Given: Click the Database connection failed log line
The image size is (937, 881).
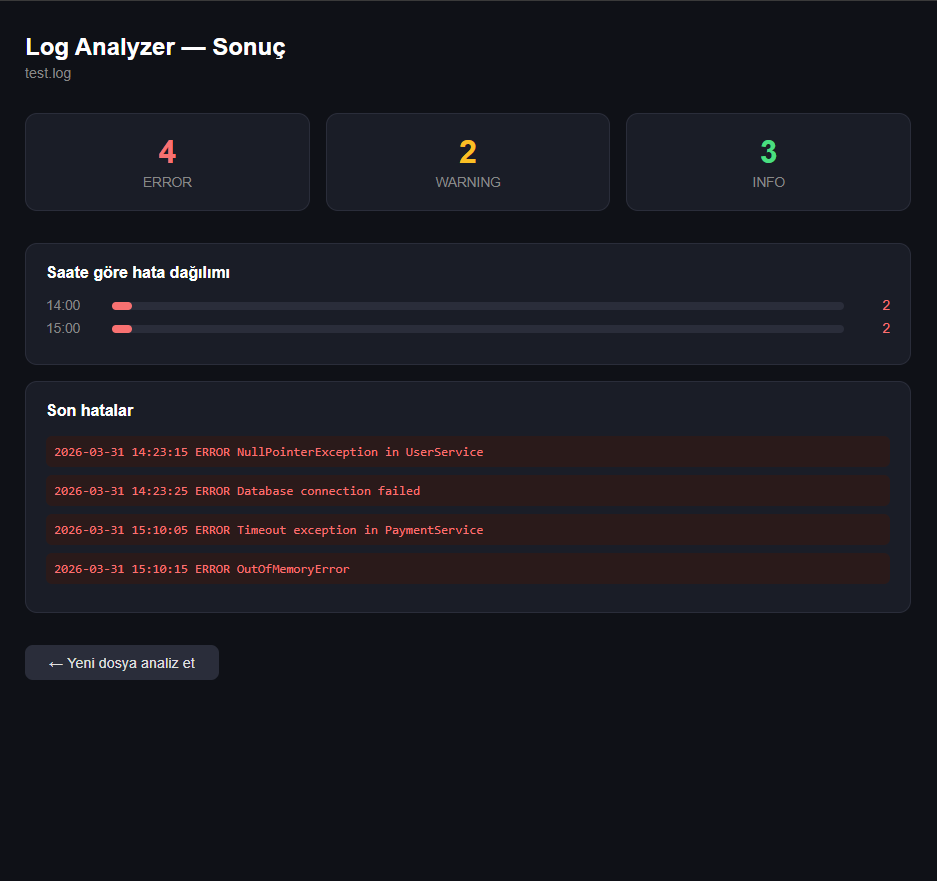Looking at the screenshot, I should (468, 491).
